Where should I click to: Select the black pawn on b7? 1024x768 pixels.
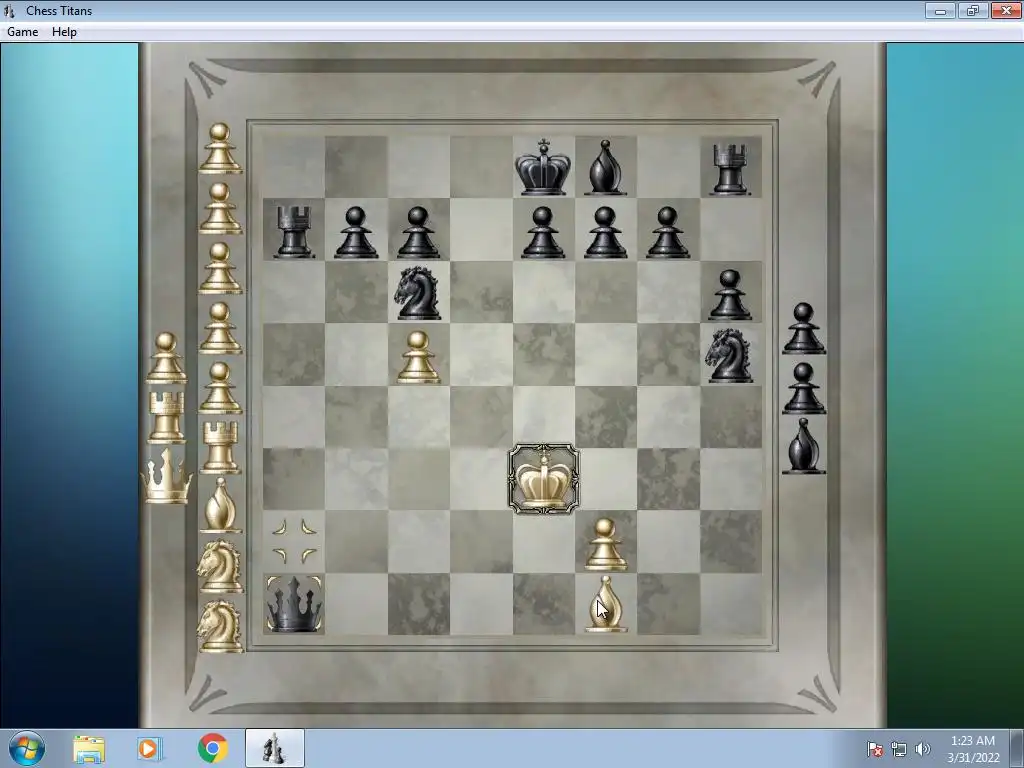[x=356, y=232]
